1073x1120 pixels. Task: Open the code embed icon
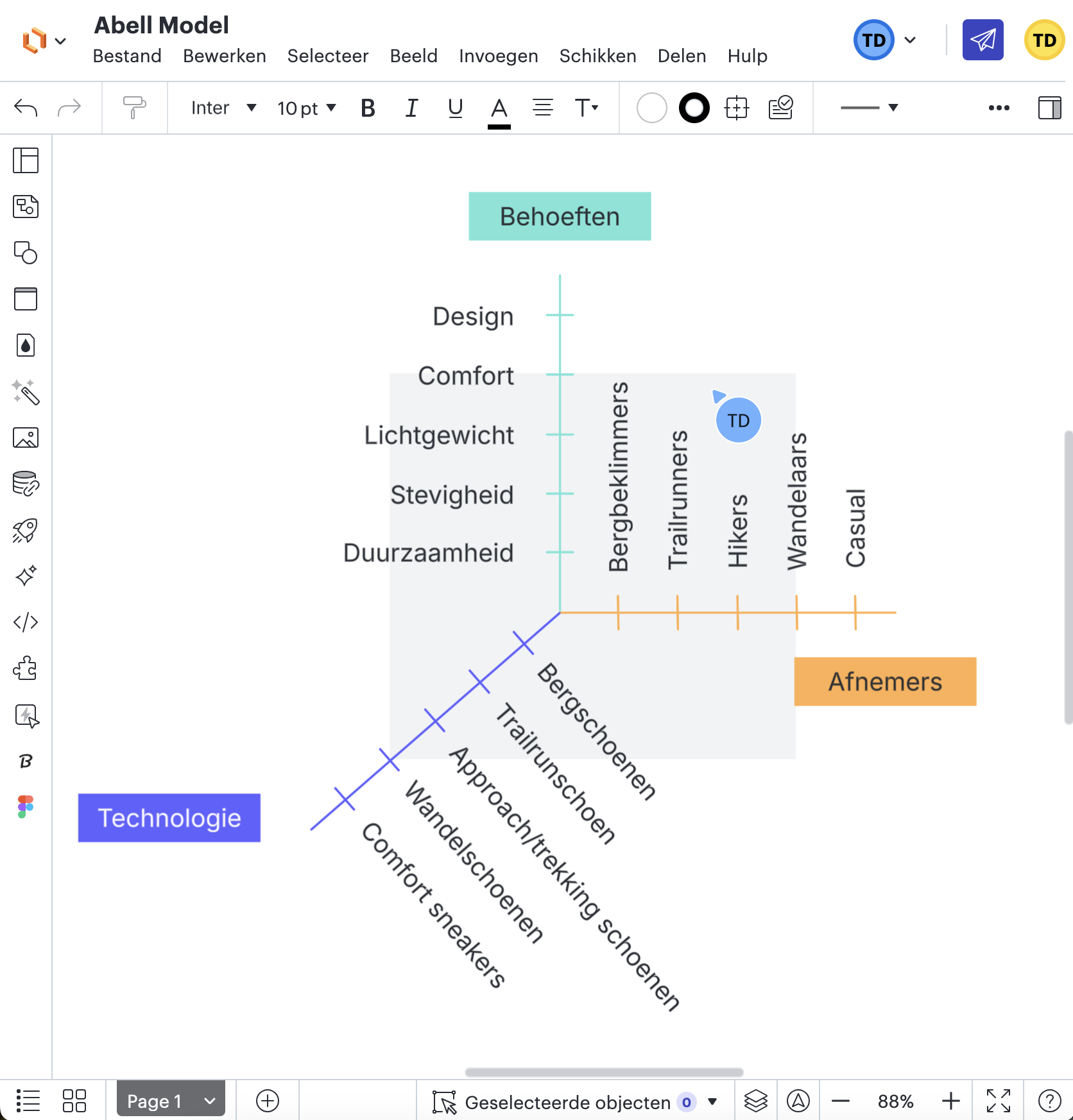coord(26,622)
